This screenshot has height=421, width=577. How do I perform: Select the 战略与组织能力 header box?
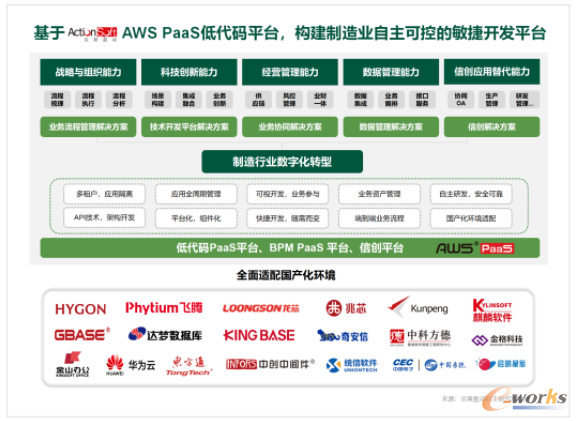[x=88, y=72]
